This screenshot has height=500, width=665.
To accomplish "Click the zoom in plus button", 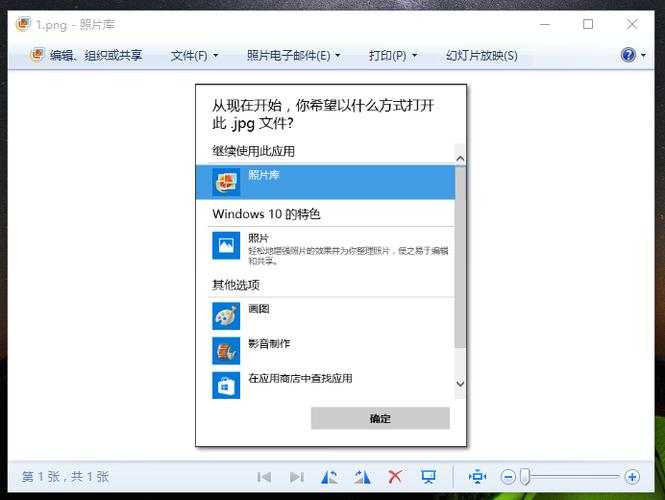I will click(632, 477).
